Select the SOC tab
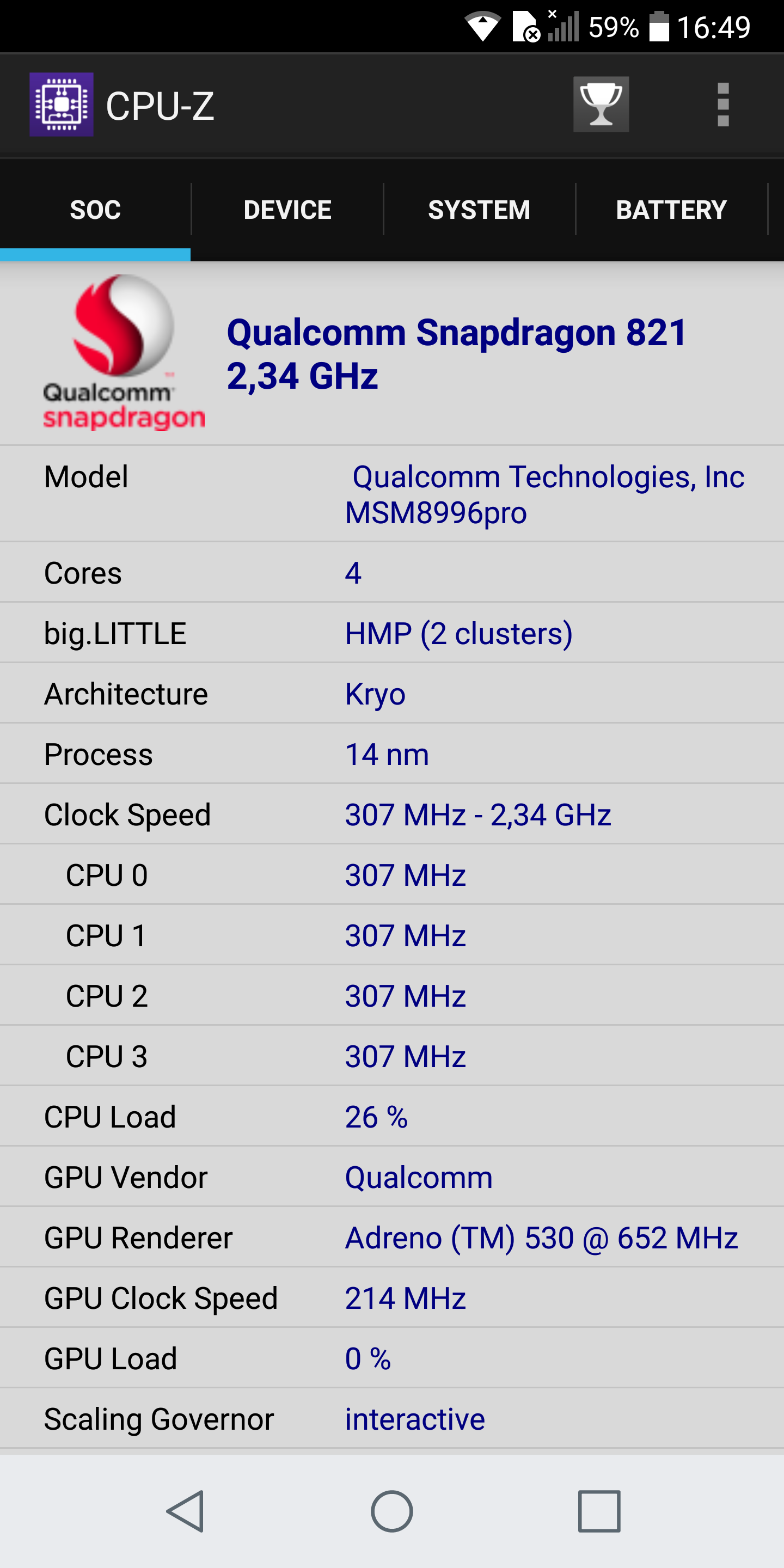 click(x=96, y=210)
